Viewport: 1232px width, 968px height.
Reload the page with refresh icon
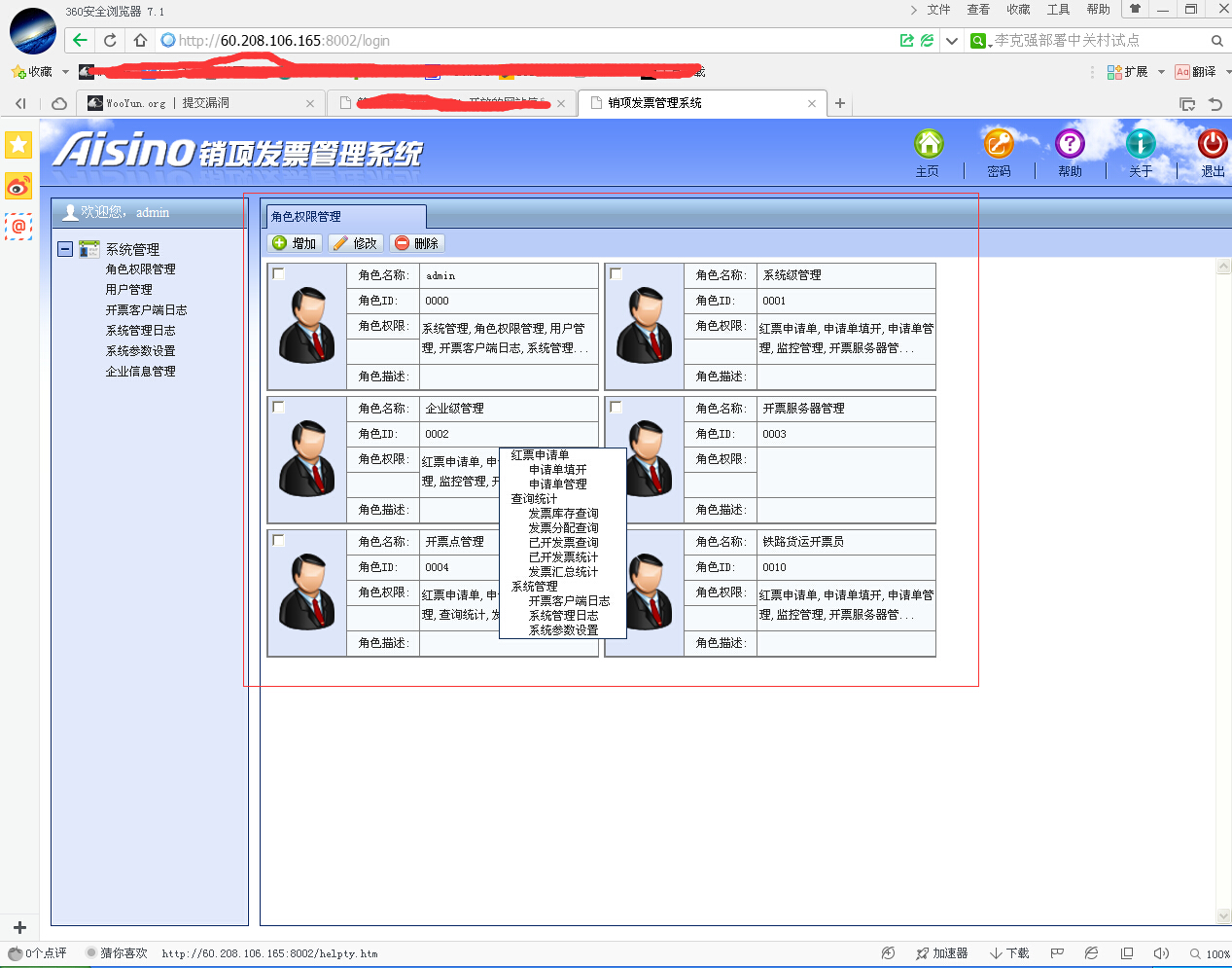pos(110,40)
